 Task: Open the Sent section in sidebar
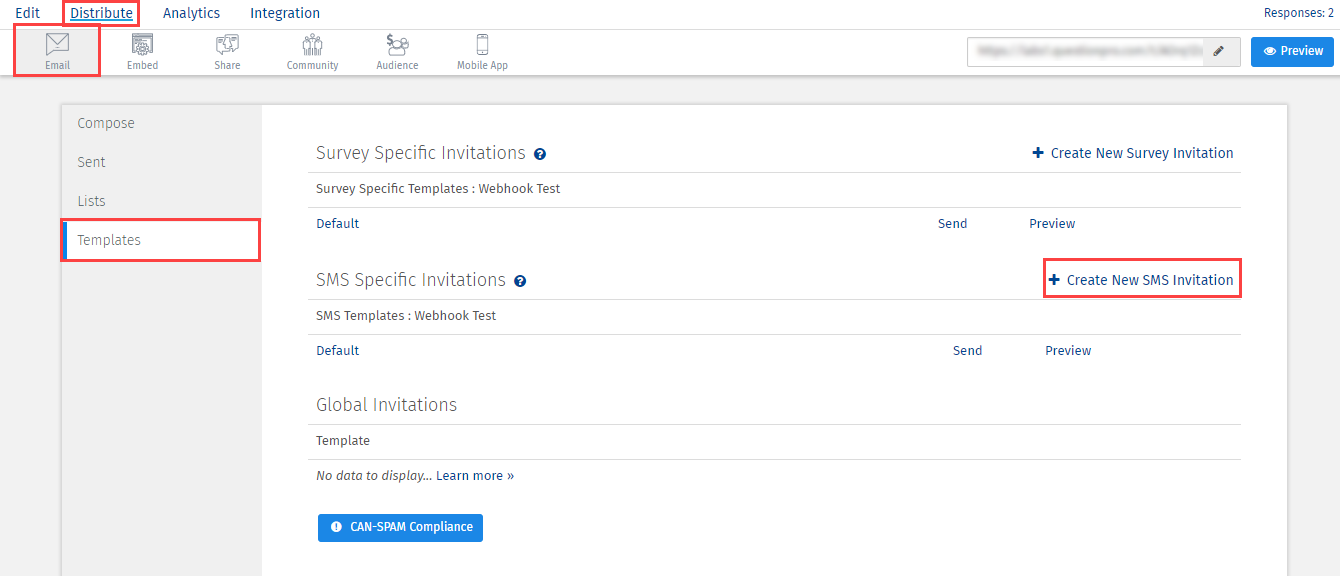coord(91,162)
